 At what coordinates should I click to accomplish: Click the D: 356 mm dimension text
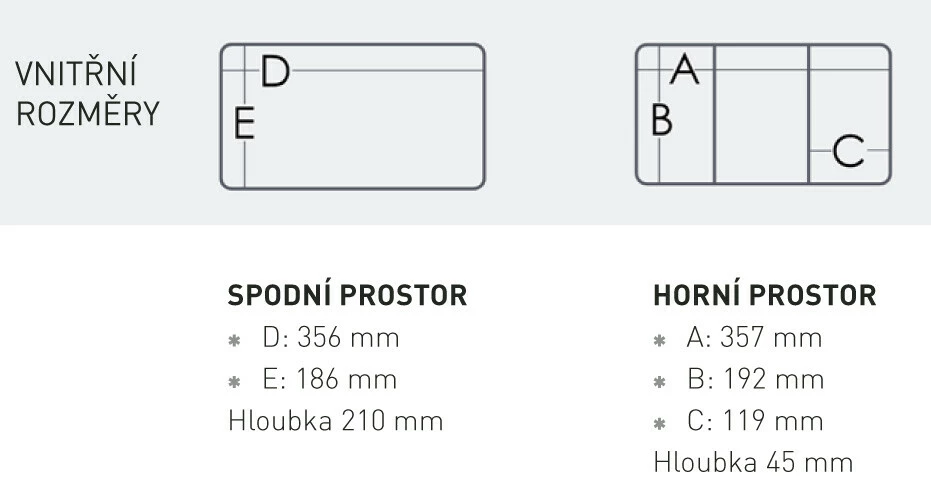pyautogui.click(x=330, y=338)
